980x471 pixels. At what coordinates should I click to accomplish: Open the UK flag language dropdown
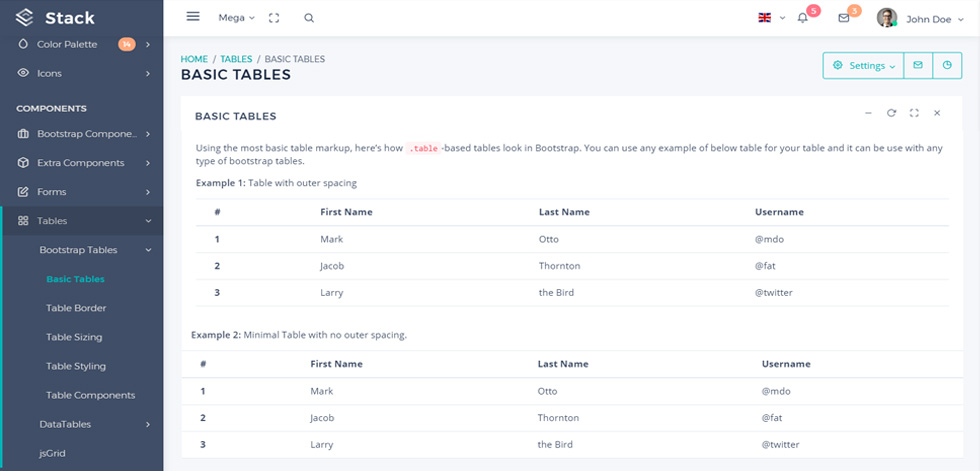point(771,18)
